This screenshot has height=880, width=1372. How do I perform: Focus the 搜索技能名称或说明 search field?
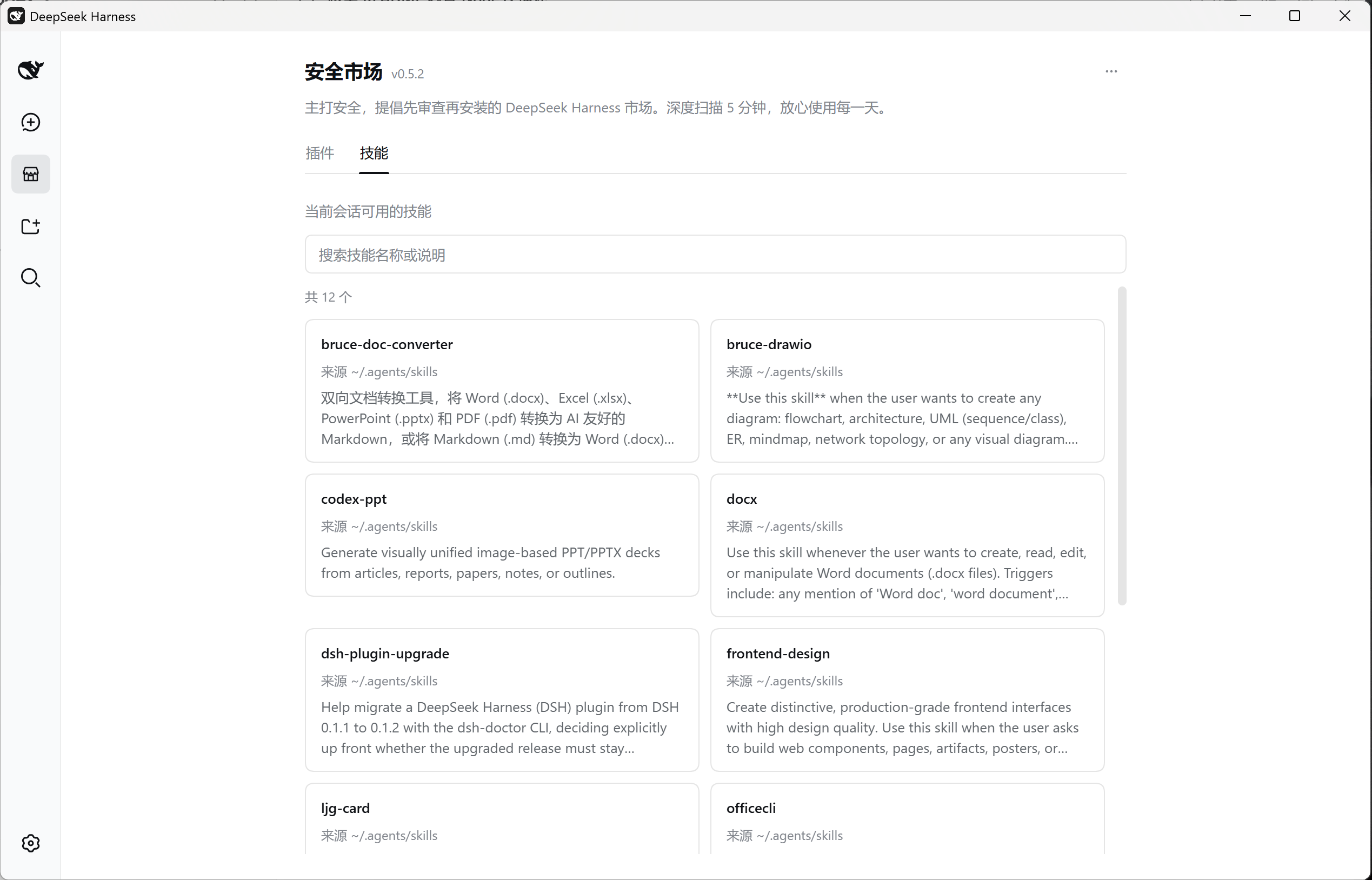click(x=715, y=254)
